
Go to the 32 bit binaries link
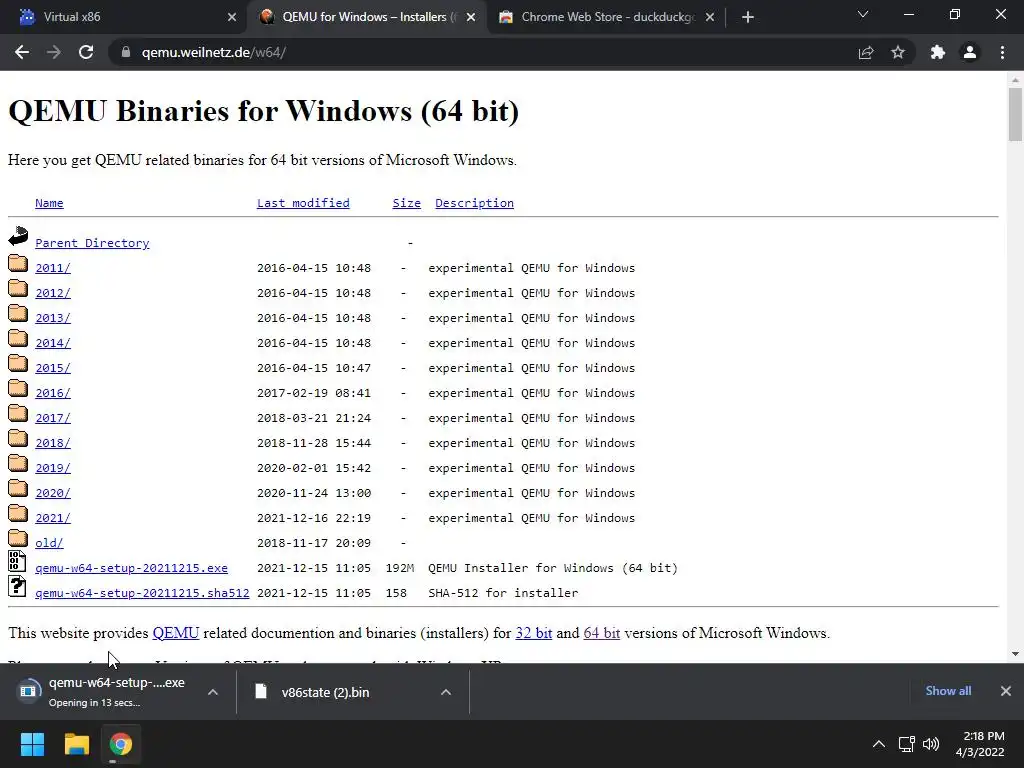(534, 633)
